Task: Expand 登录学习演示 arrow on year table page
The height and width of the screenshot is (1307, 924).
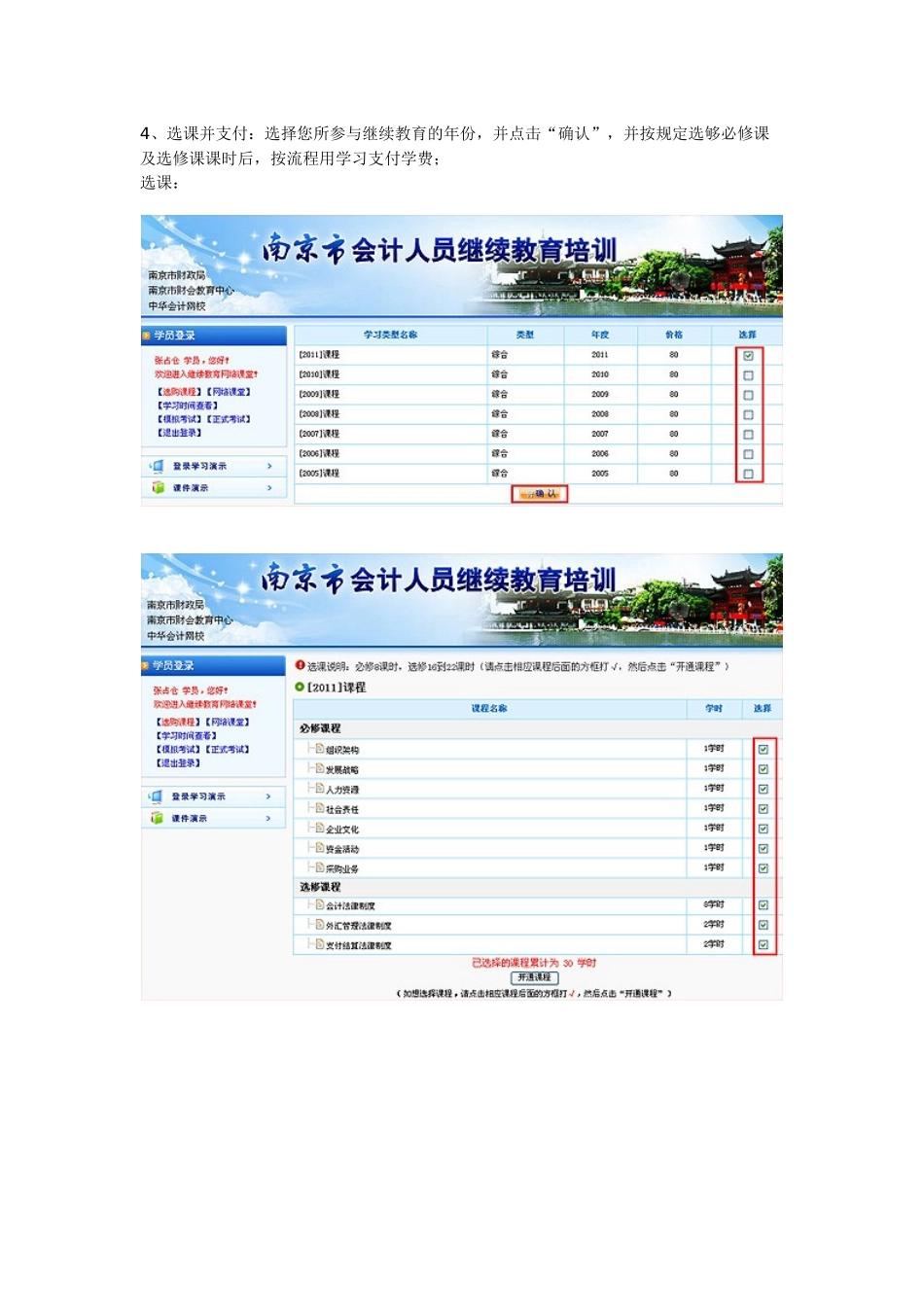Action: (x=269, y=466)
